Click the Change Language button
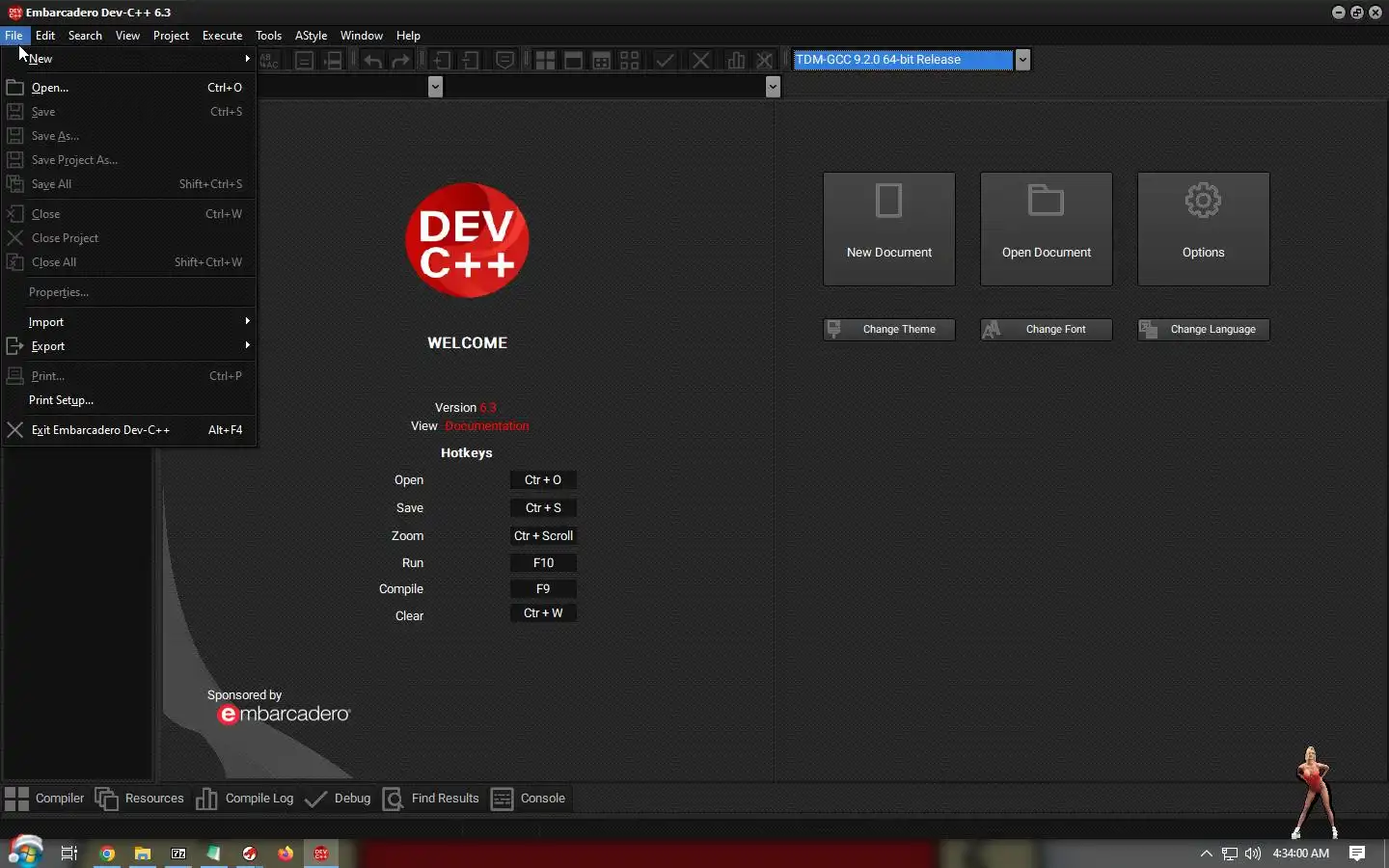1389x868 pixels. point(1203,330)
